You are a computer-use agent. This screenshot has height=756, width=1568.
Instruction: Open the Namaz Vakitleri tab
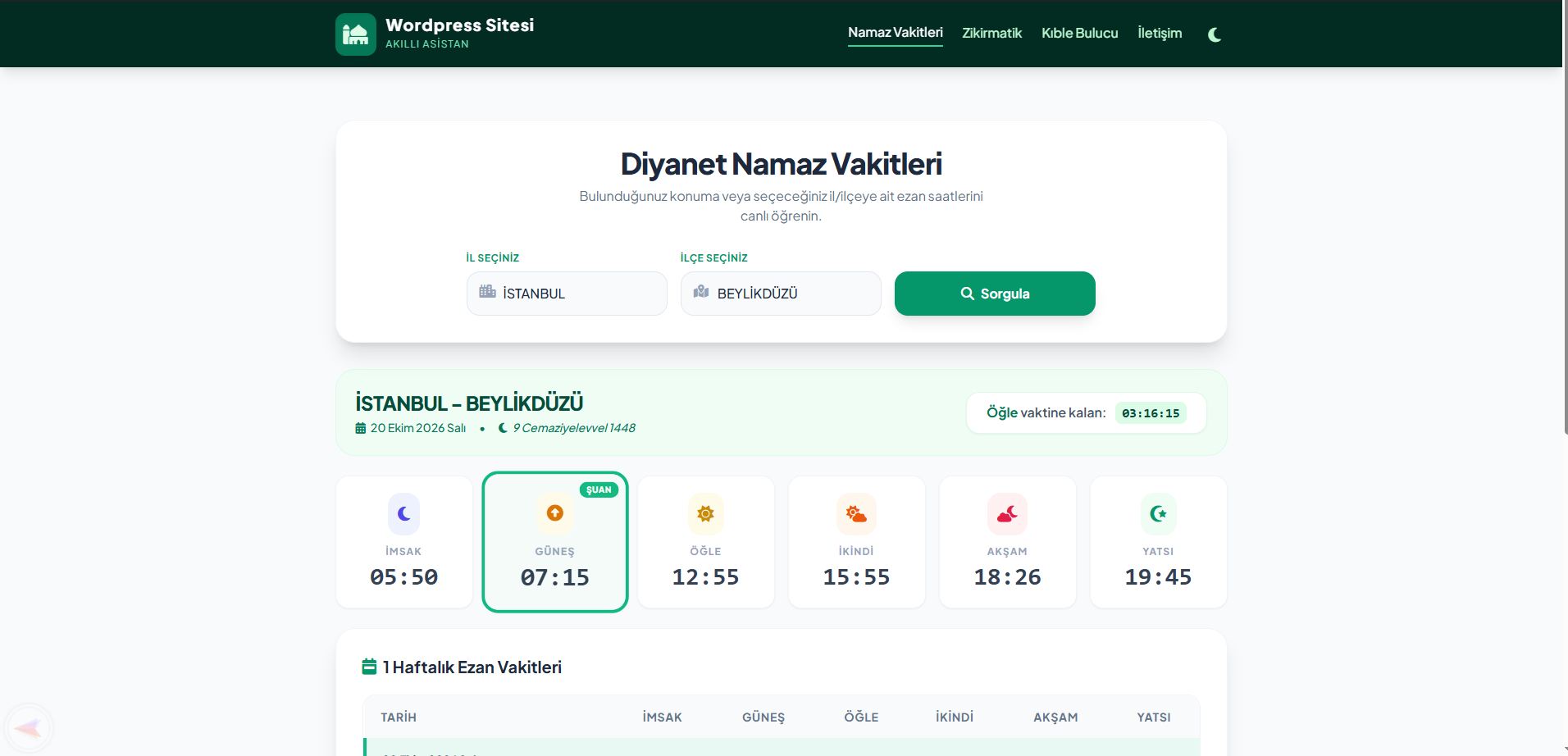coord(895,33)
